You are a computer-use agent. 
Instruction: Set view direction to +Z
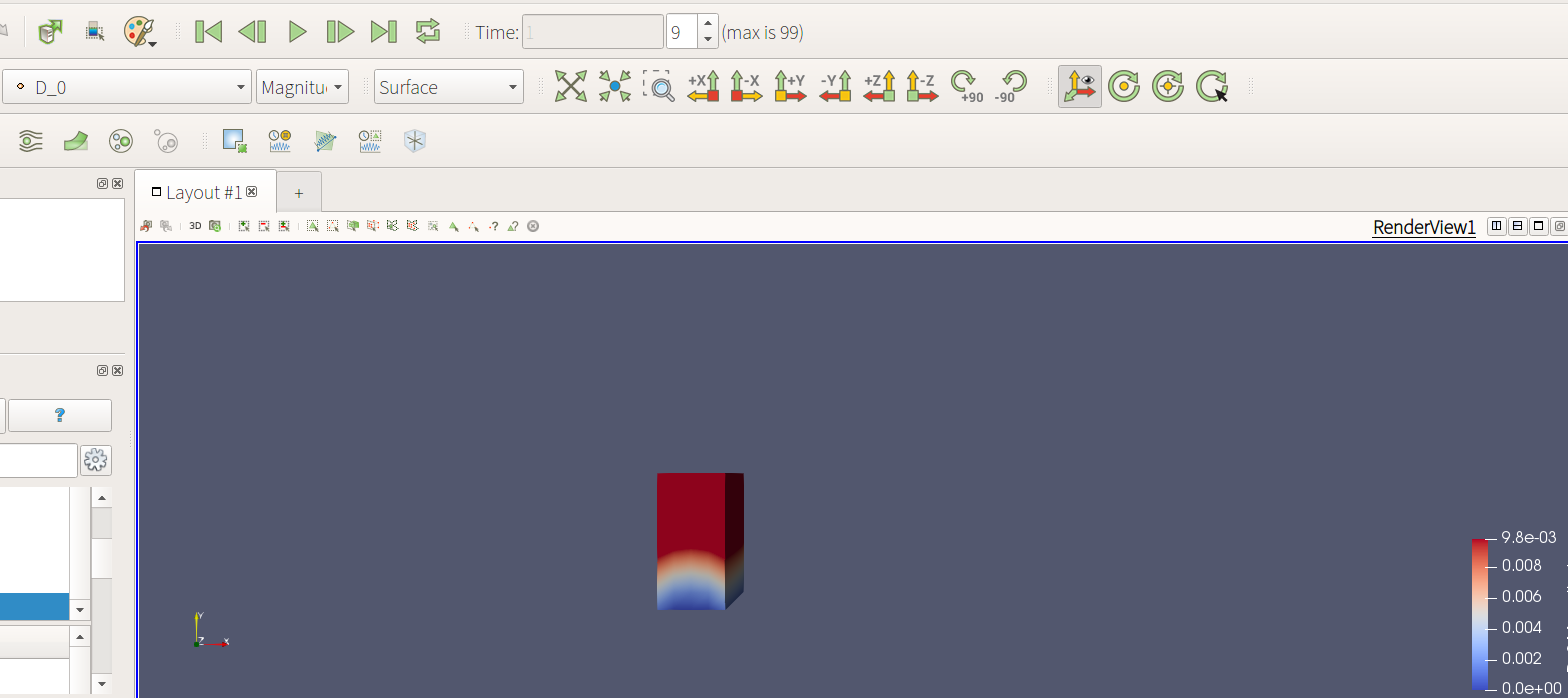879,86
